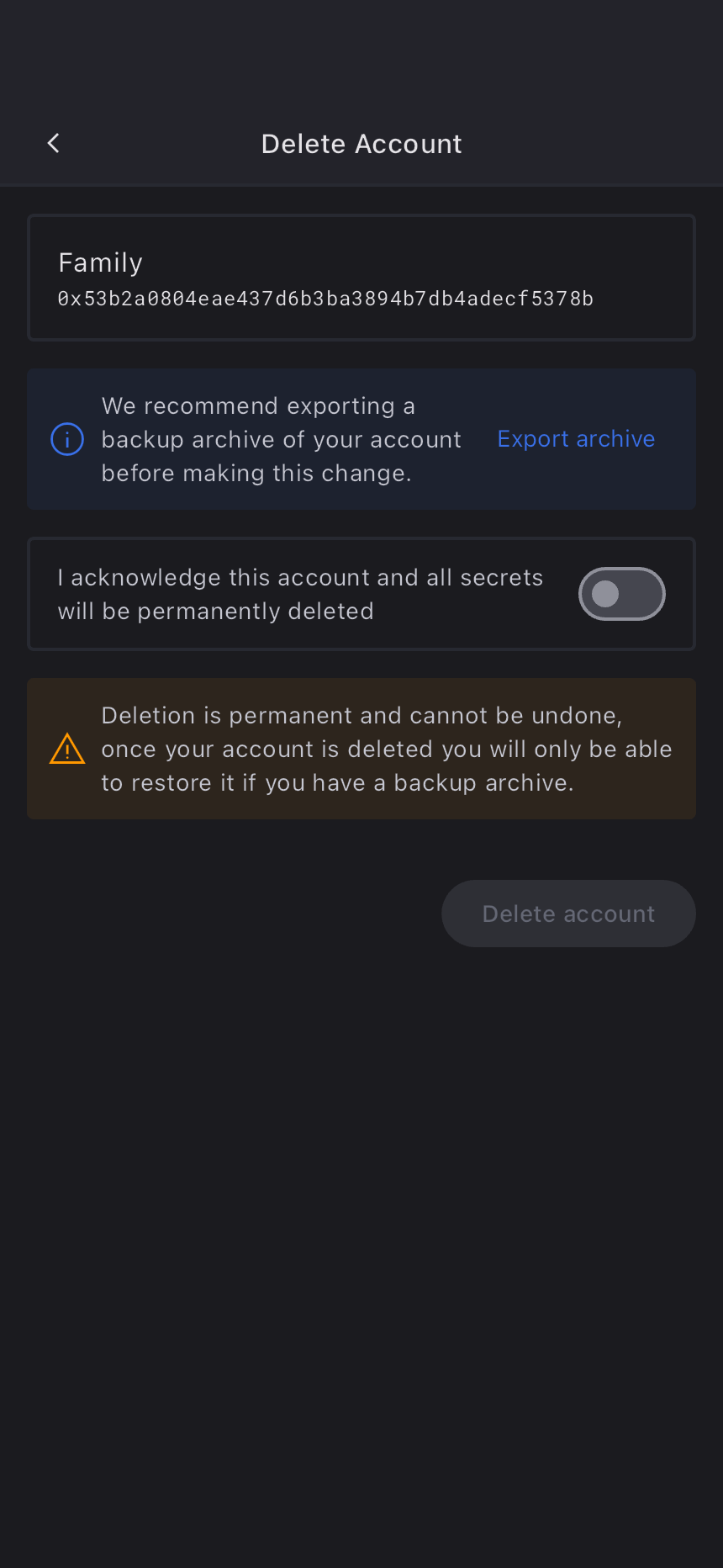Click the orange warning triangle icon

coord(67,749)
